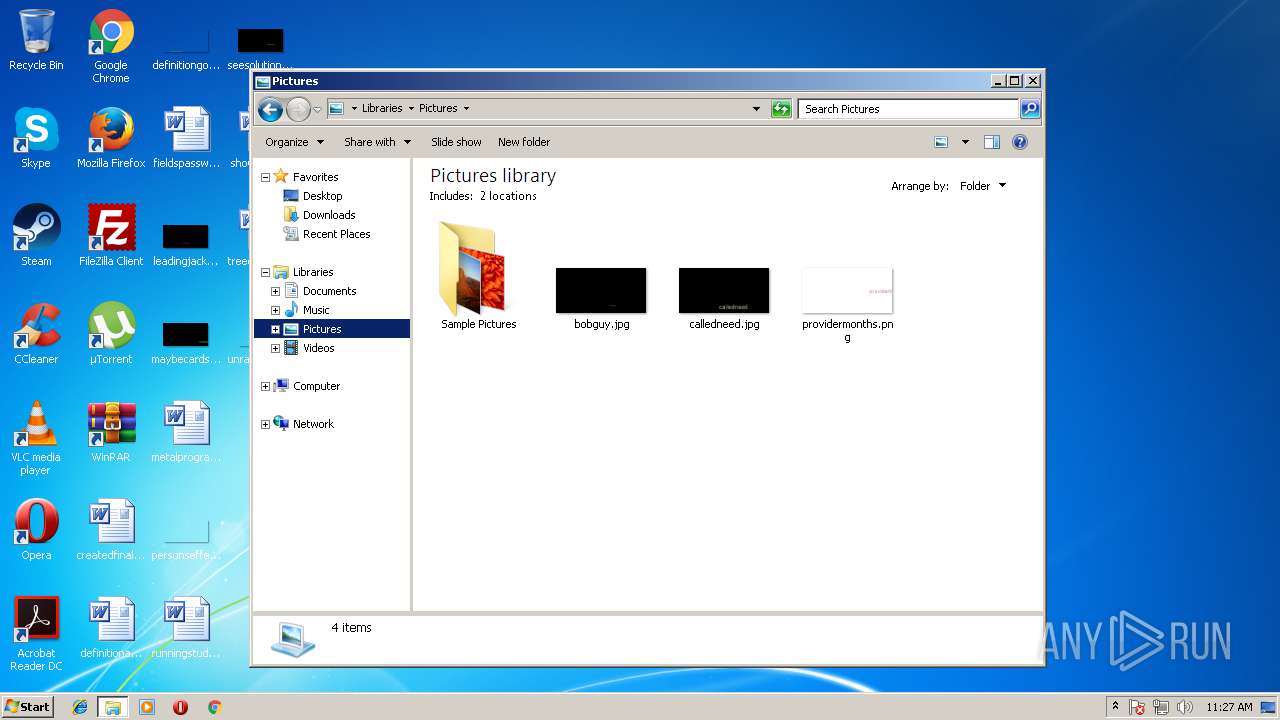This screenshot has width=1280, height=720.
Task: Select the Opera desktop shortcut
Action: tap(36, 530)
